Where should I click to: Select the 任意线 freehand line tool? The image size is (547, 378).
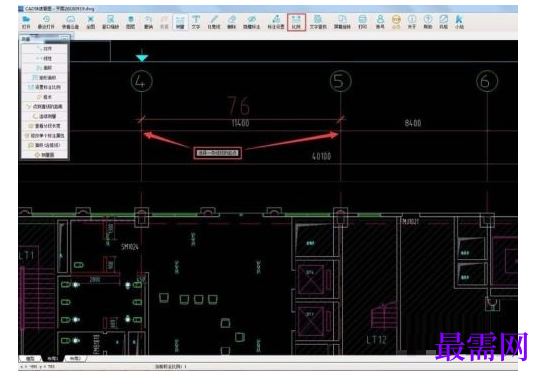(x=214, y=22)
